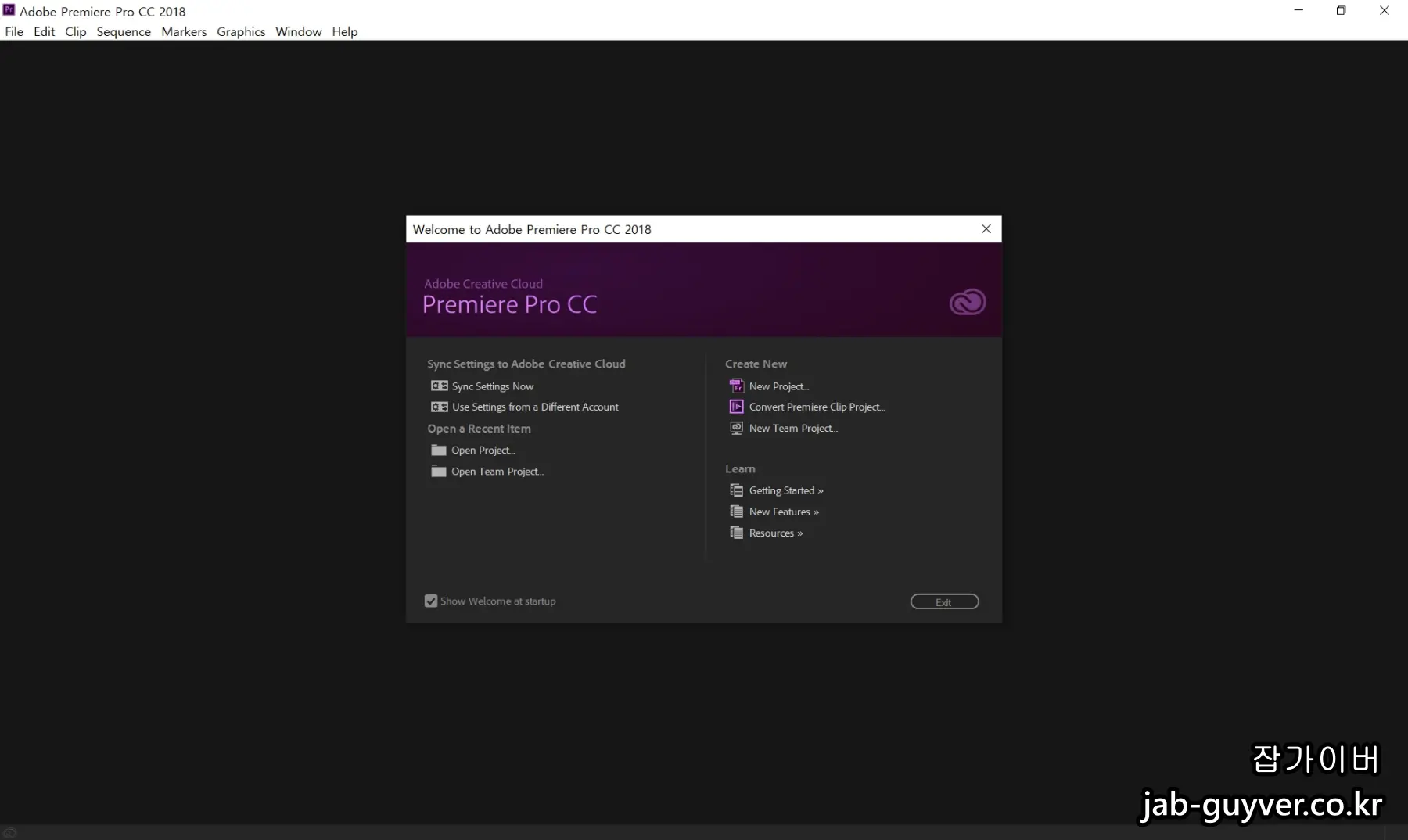Uncheck Show Welcome at startup
Viewport: 1408px width, 840px height.
click(x=431, y=601)
